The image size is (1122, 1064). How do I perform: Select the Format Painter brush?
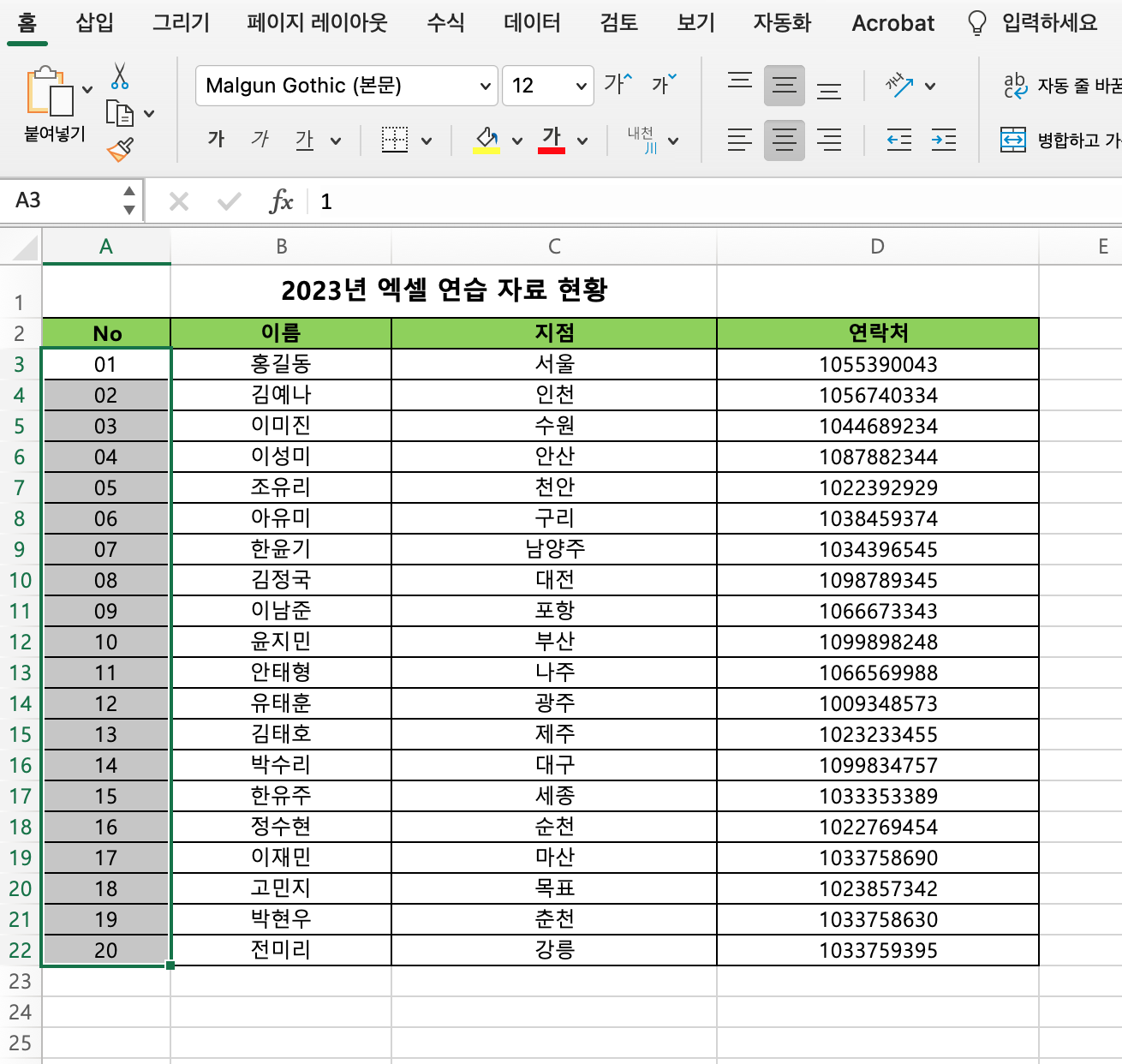pyautogui.click(x=121, y=149)
